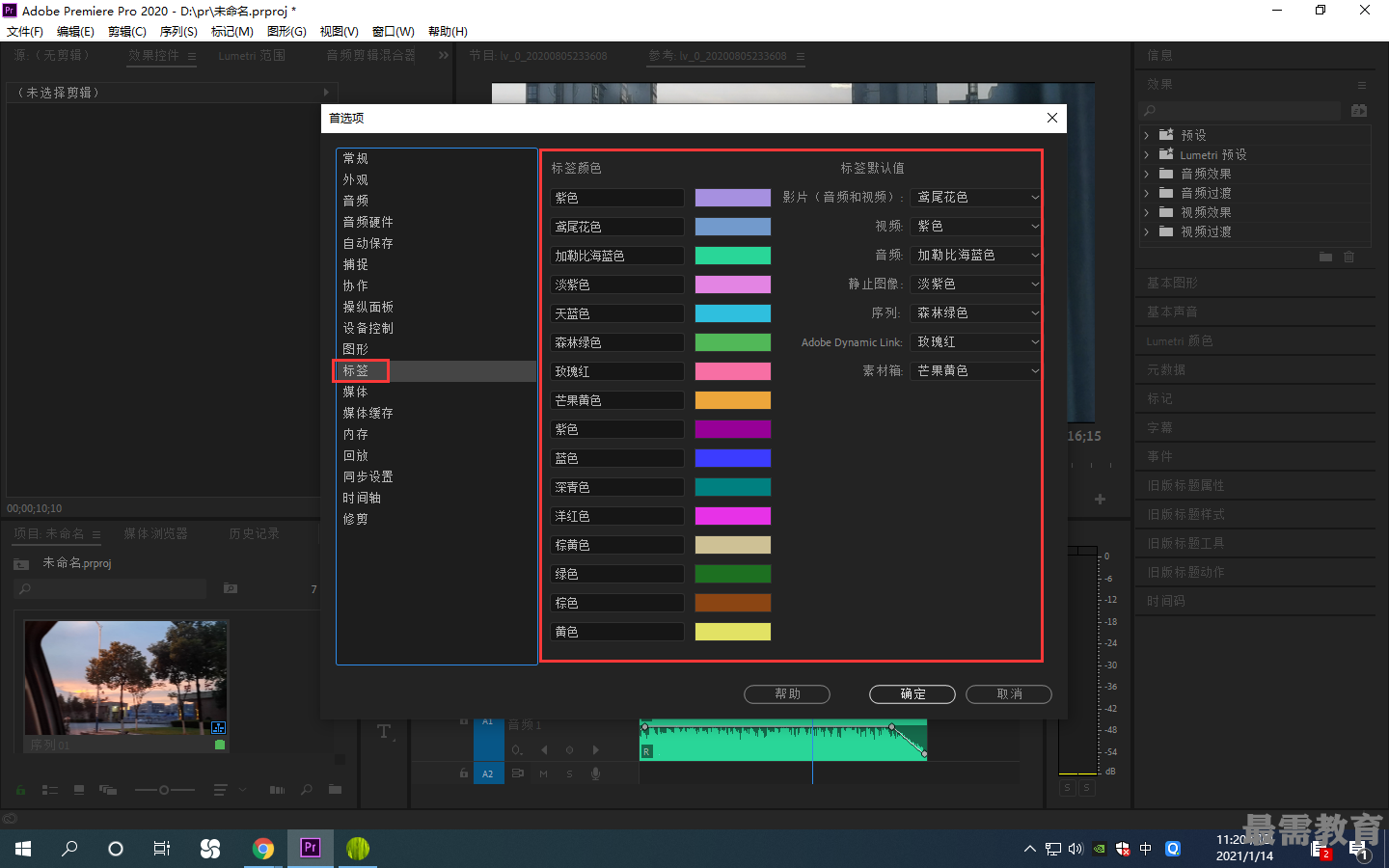The image size is (1389, 868).
Task: Toggle mute M on A2 track
Action: click(x=544, y=773)
